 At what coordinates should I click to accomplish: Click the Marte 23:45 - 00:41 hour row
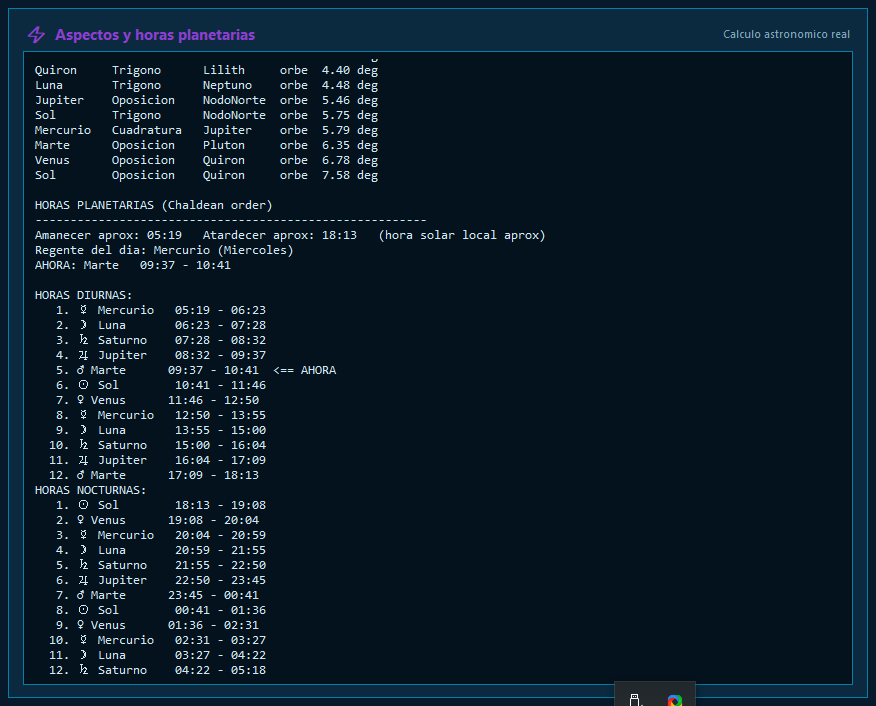tap(158, 595)
